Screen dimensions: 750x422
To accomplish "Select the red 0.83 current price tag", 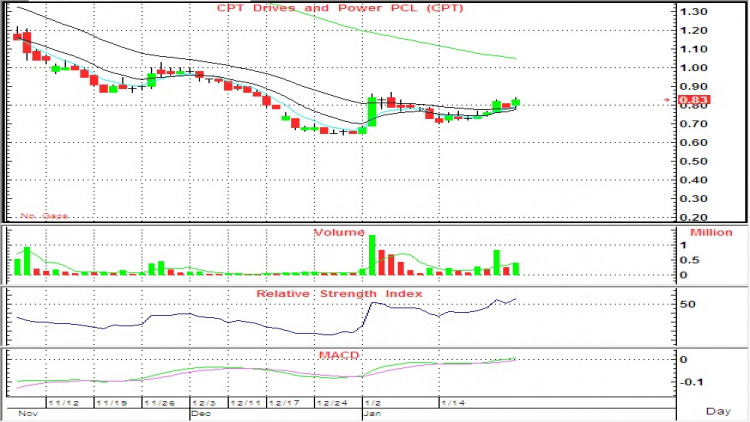I will 694,100.
